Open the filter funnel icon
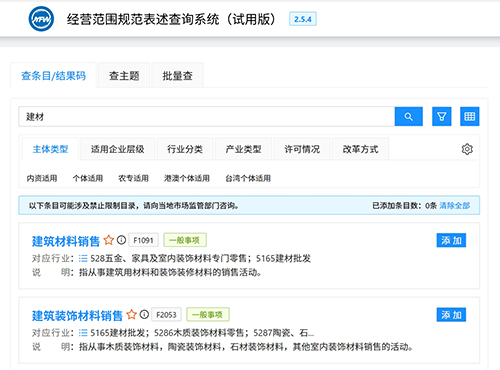 point(442,116)
